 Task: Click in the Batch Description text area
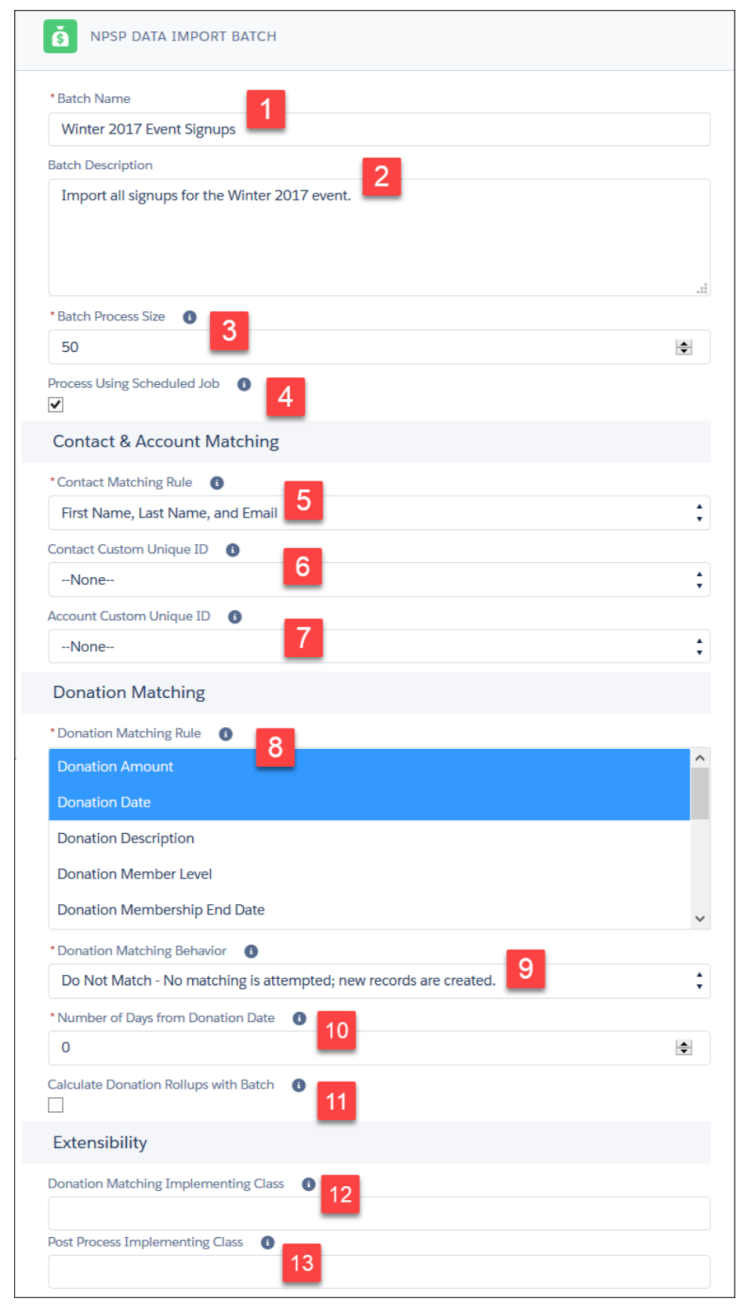pyautogui.click(x=379, y=238)
